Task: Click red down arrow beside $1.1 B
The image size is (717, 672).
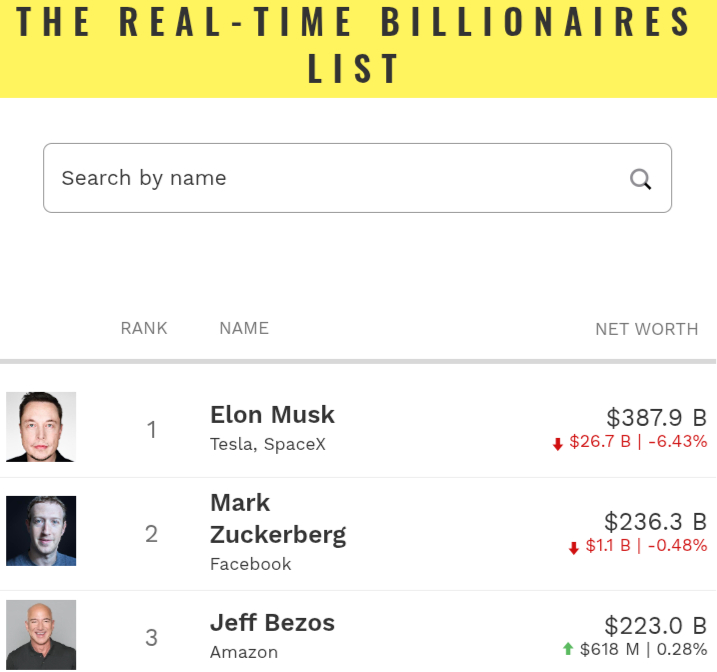Action: (574, 547)
